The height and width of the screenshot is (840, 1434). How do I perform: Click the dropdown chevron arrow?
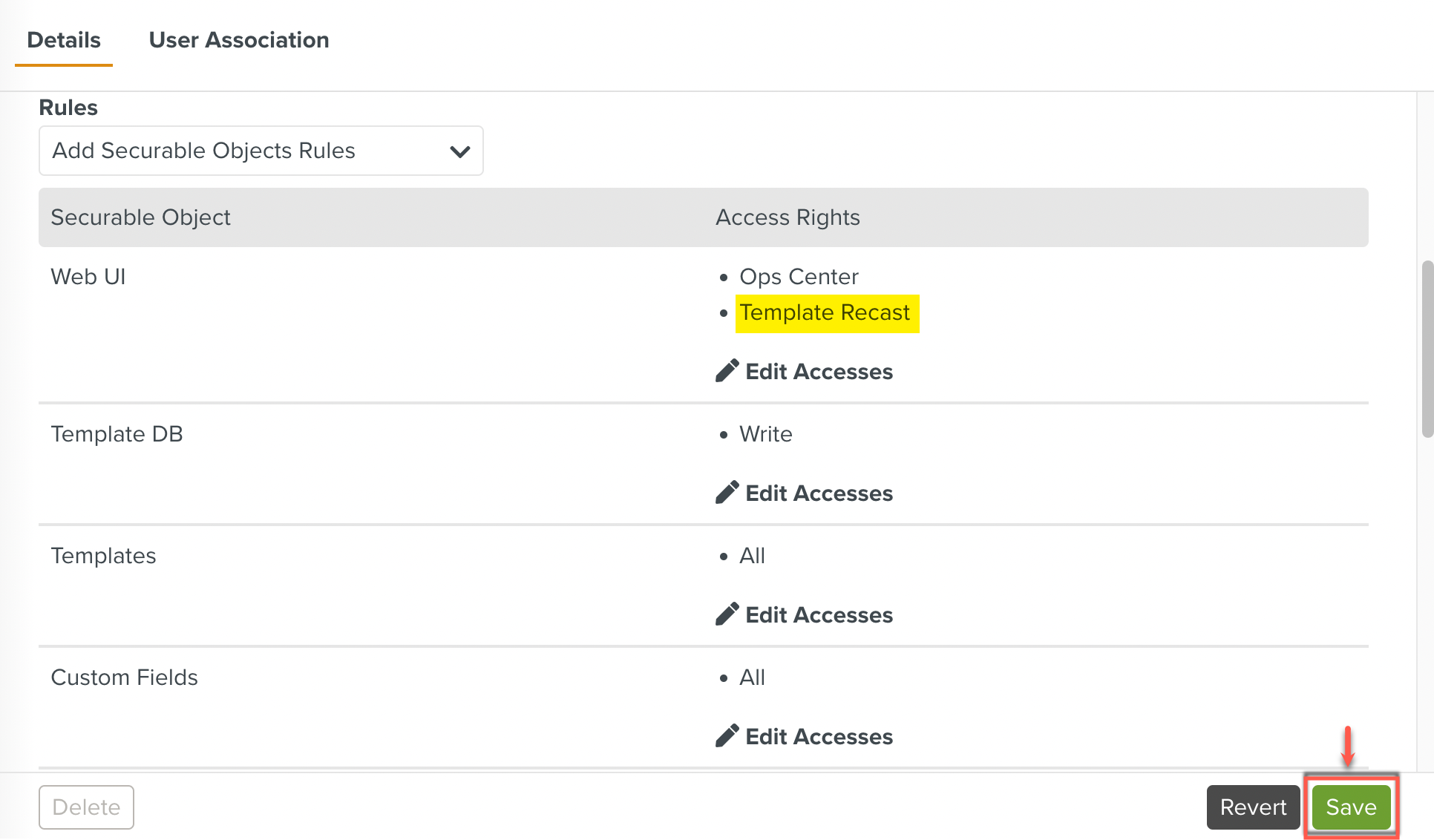coord(460,151)
